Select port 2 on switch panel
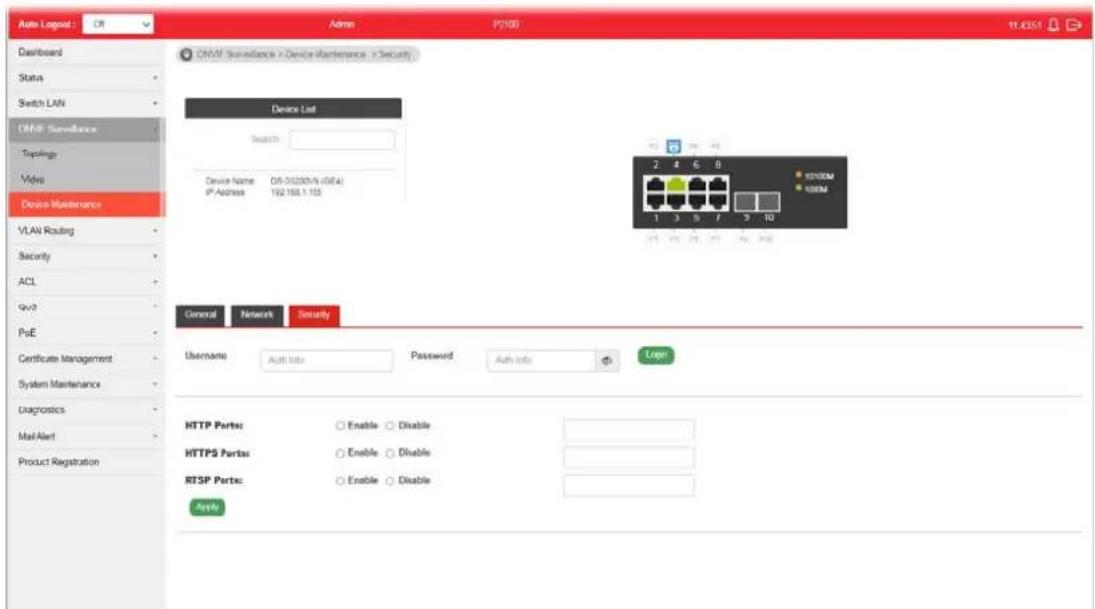The width and height of the screenshot is (1095, 609). tap(655, 185)
